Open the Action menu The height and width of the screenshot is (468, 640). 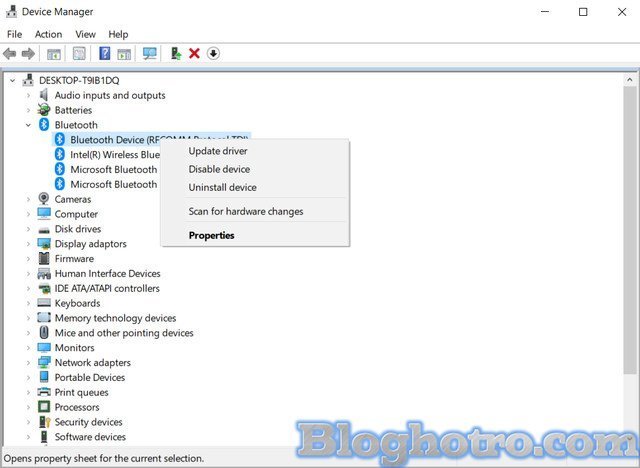(x=49, y=34)
